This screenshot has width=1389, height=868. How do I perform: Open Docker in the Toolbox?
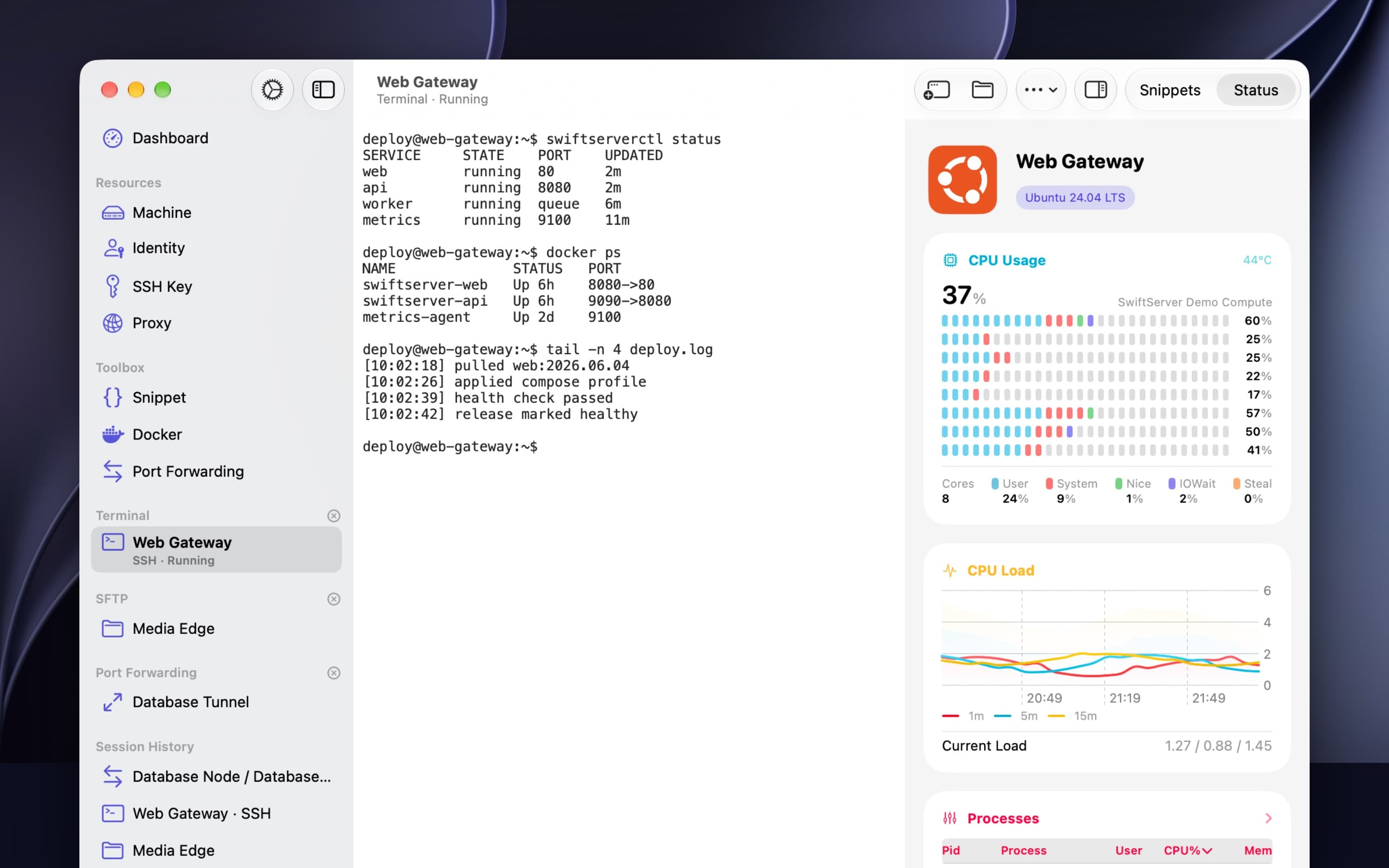pyautogui.click(x=216, y=434)
